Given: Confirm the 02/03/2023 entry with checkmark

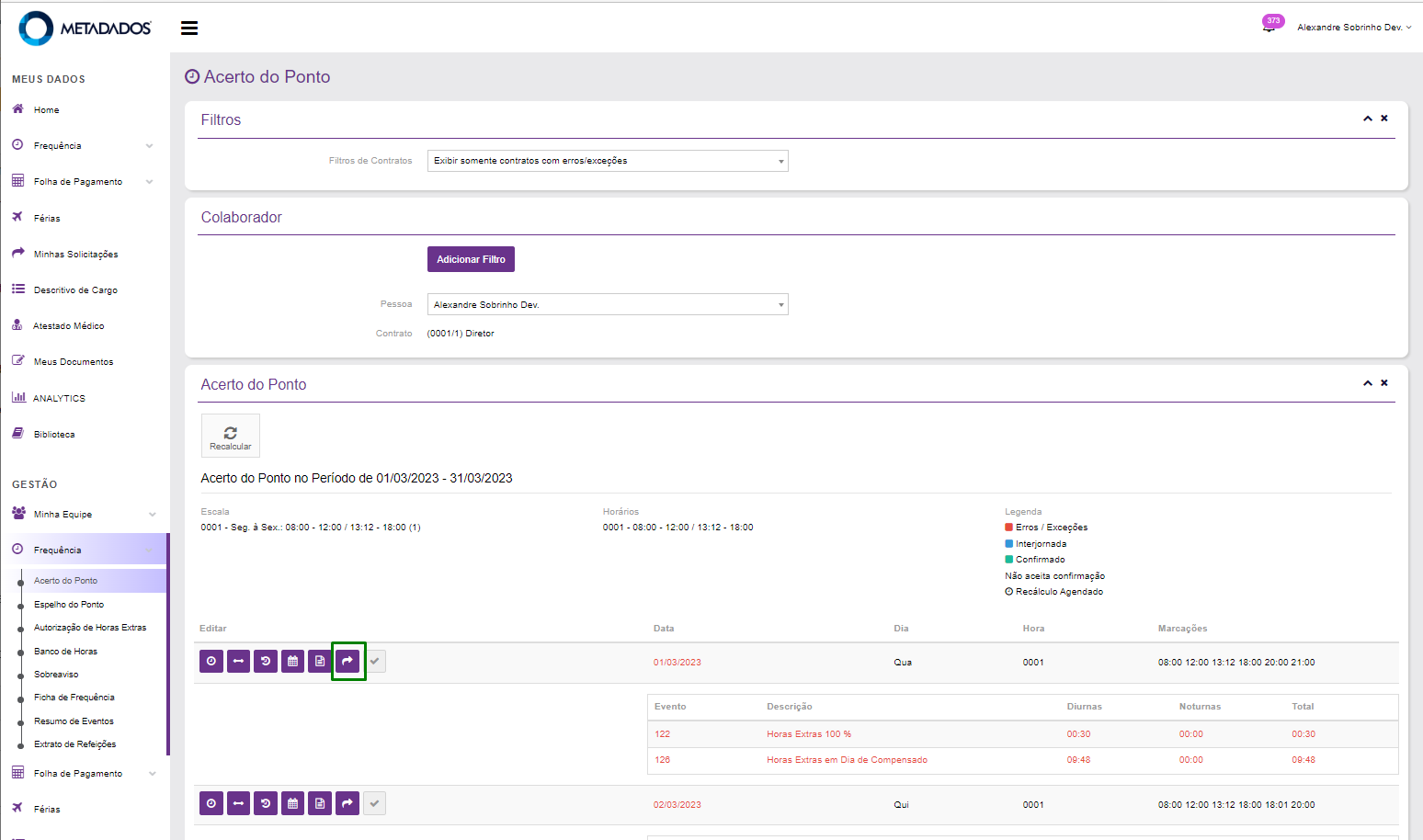Looking at the screenshot, I should [374, 803].
